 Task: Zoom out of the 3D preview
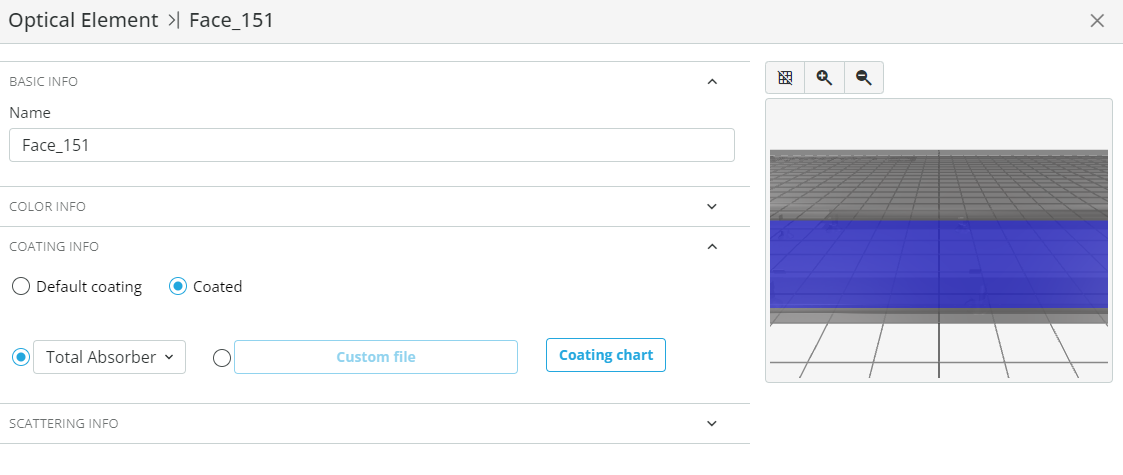[x=864, y=78]
